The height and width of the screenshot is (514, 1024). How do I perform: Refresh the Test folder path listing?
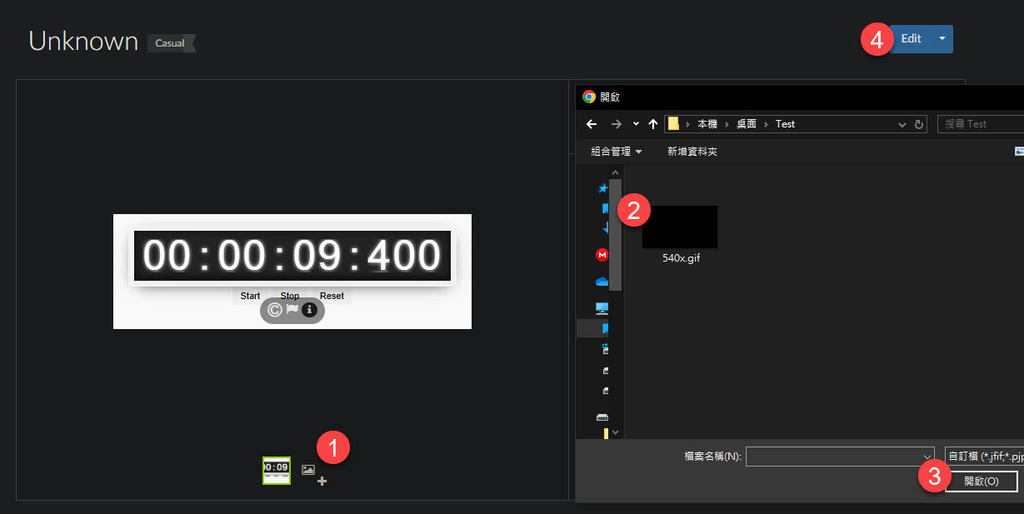pyautogui.click(x=918, y=124)
